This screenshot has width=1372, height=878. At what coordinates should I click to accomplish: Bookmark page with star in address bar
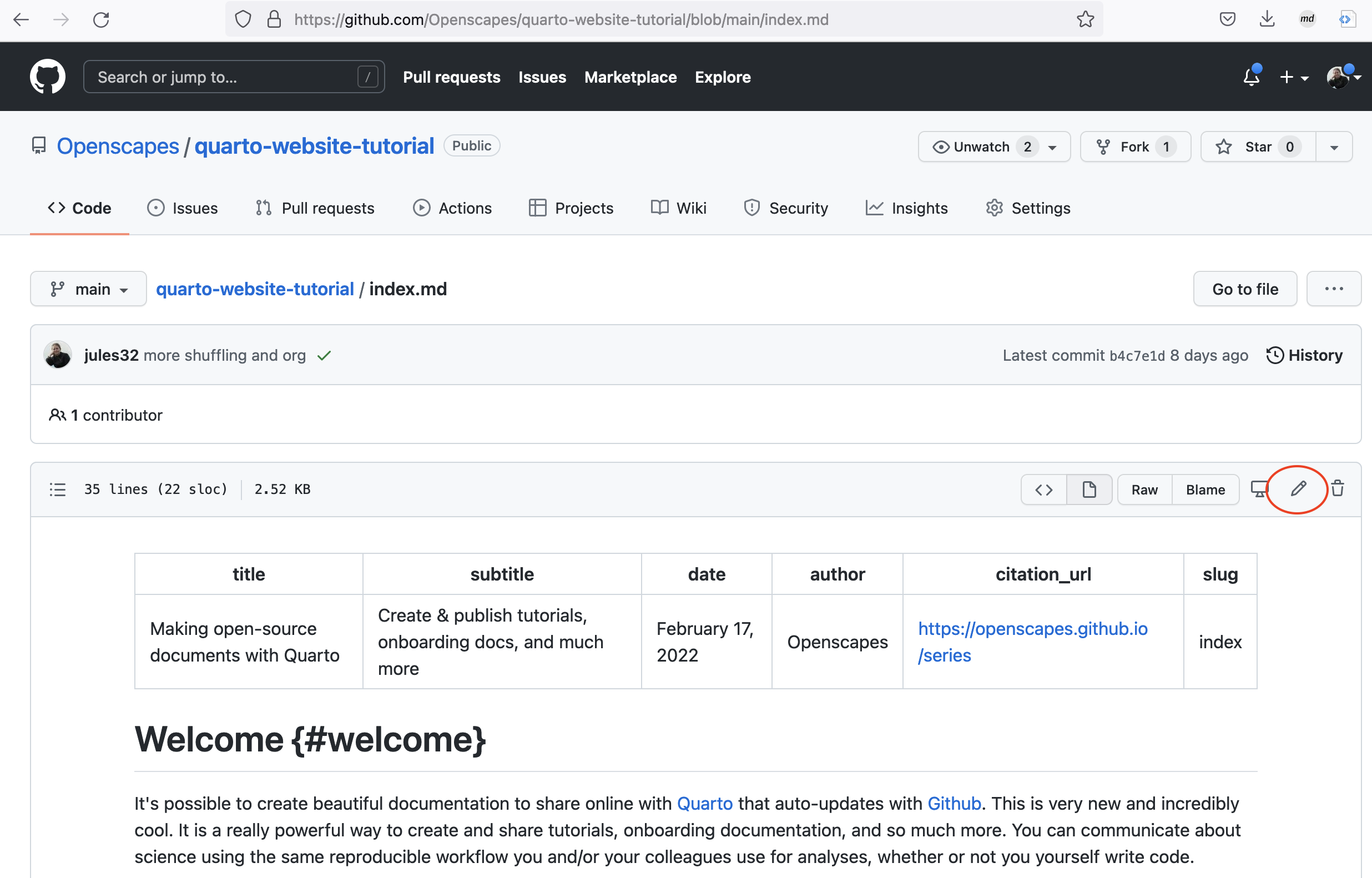point(1085,19)
